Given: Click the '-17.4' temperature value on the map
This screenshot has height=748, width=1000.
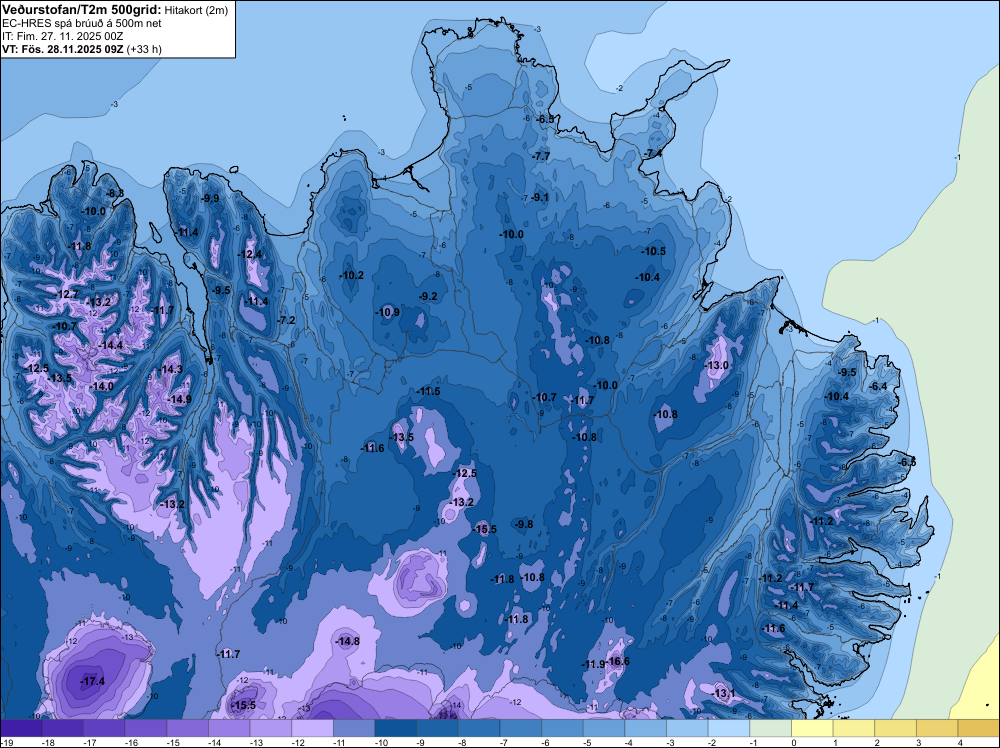Looking at the screenshot, I should [92, 682].
